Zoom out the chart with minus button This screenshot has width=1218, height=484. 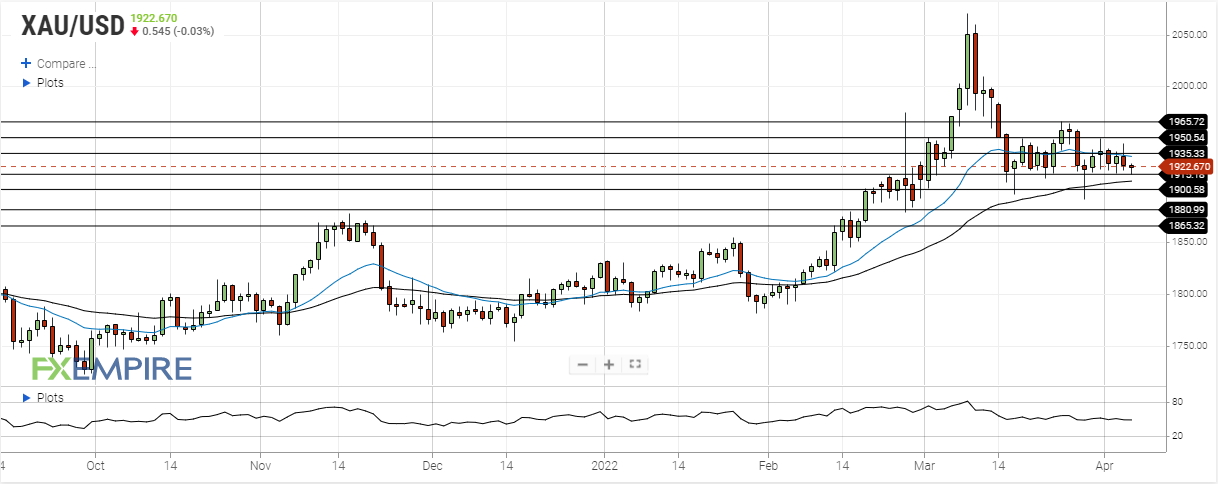coord(583,365)
